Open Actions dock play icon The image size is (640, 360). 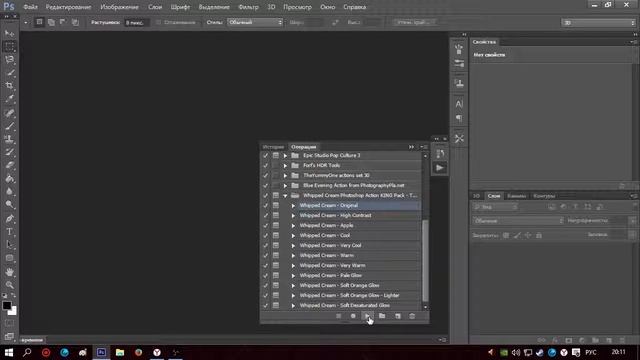[x=440, y=168]
